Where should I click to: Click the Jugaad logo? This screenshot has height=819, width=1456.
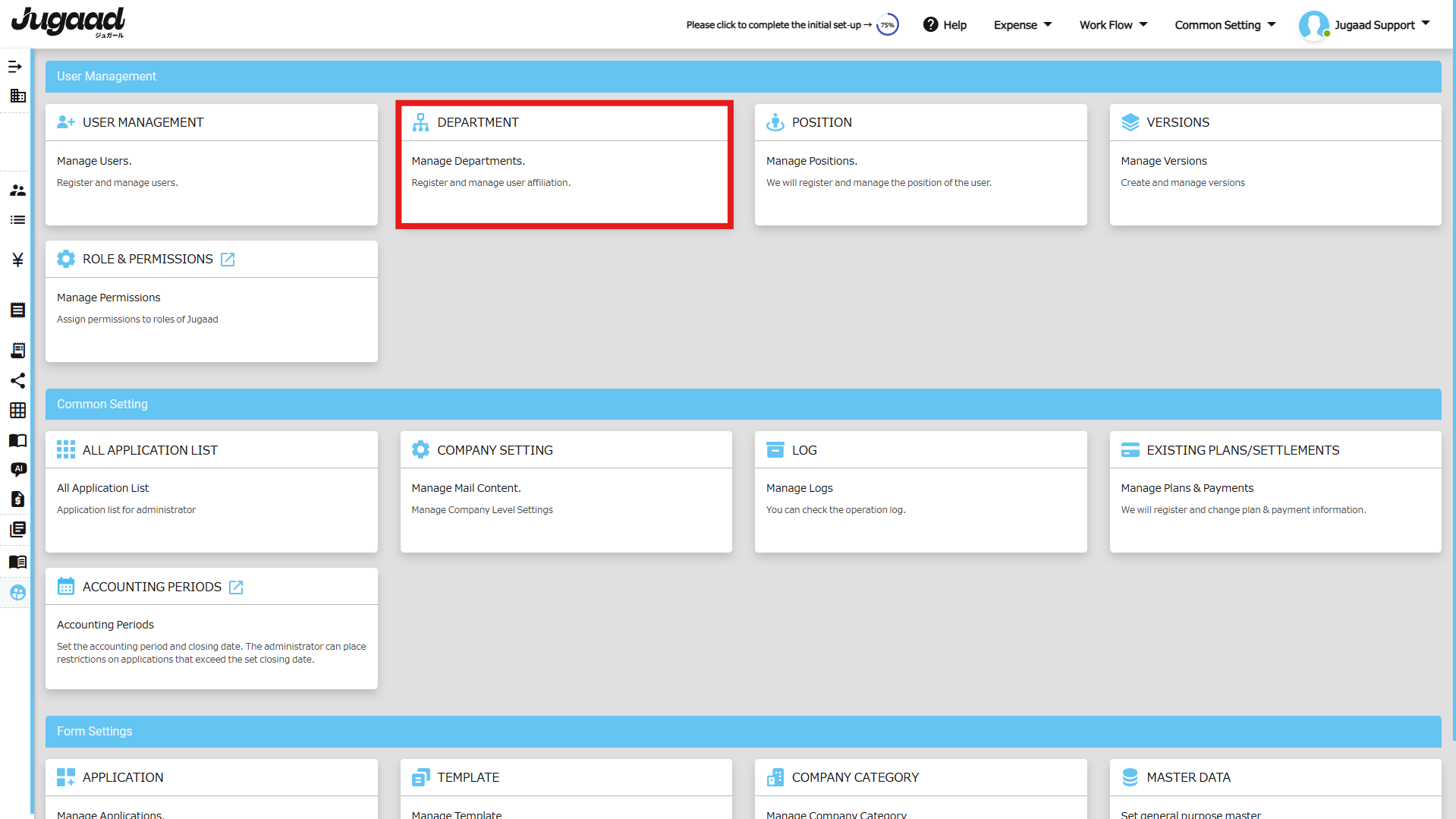coord(68,22)
